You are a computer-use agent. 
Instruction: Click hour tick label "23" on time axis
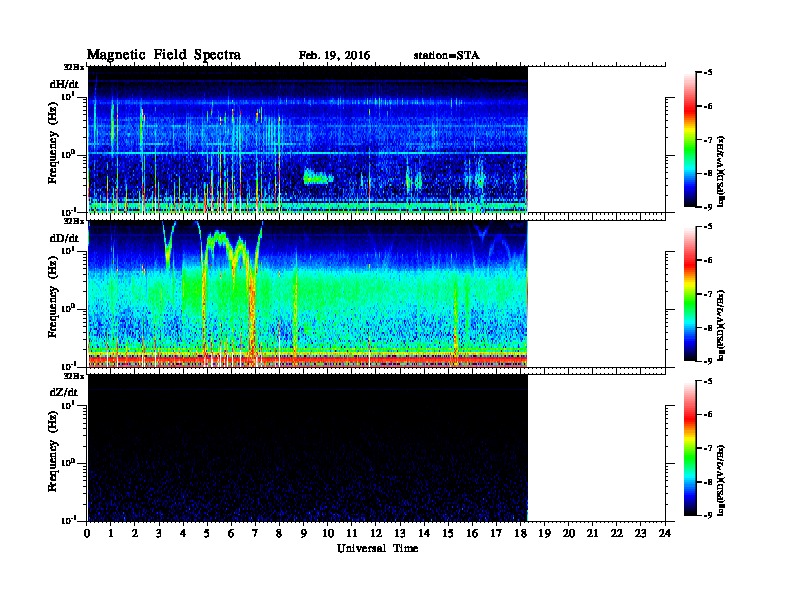[640, 534]
